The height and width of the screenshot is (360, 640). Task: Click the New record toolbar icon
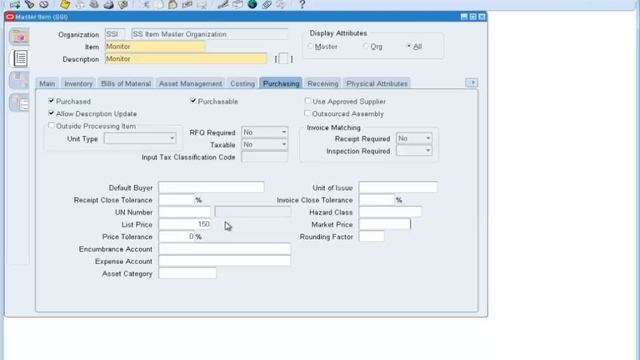tap(15, 4)
